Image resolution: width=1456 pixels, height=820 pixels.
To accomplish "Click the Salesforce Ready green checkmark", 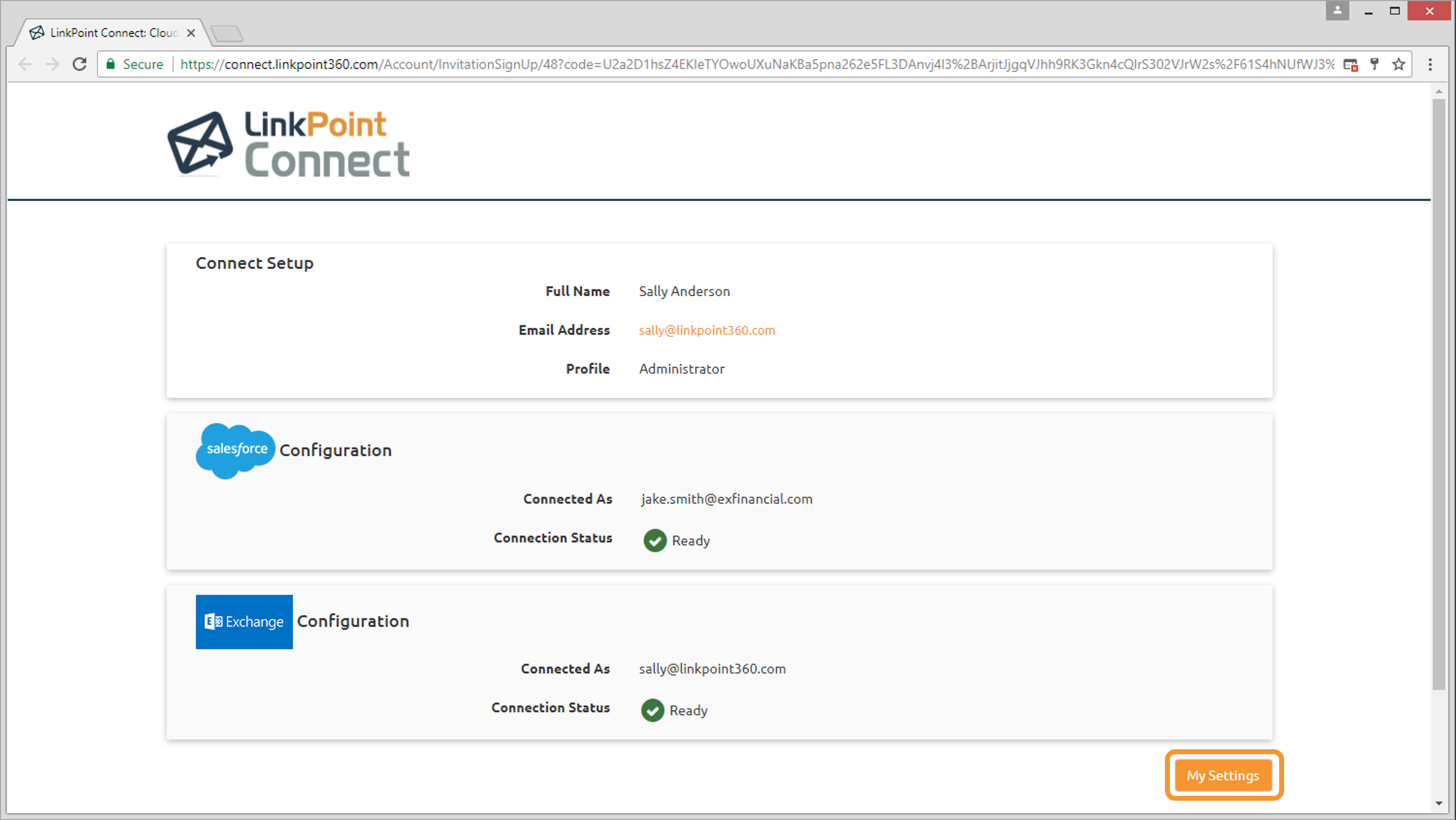I will point(655,540).
